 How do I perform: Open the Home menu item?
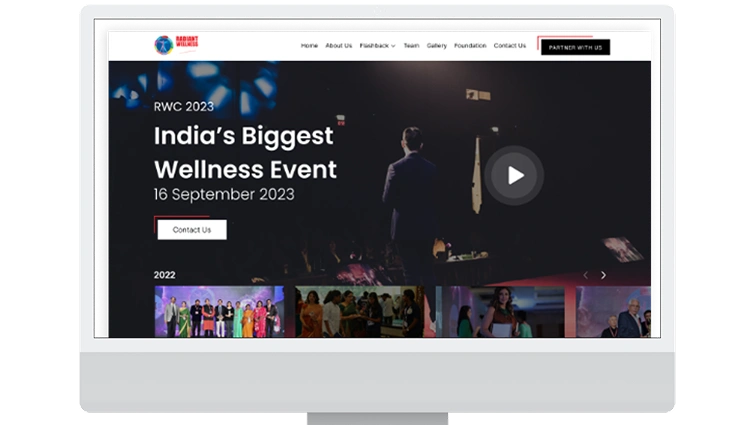coord(309,46)
